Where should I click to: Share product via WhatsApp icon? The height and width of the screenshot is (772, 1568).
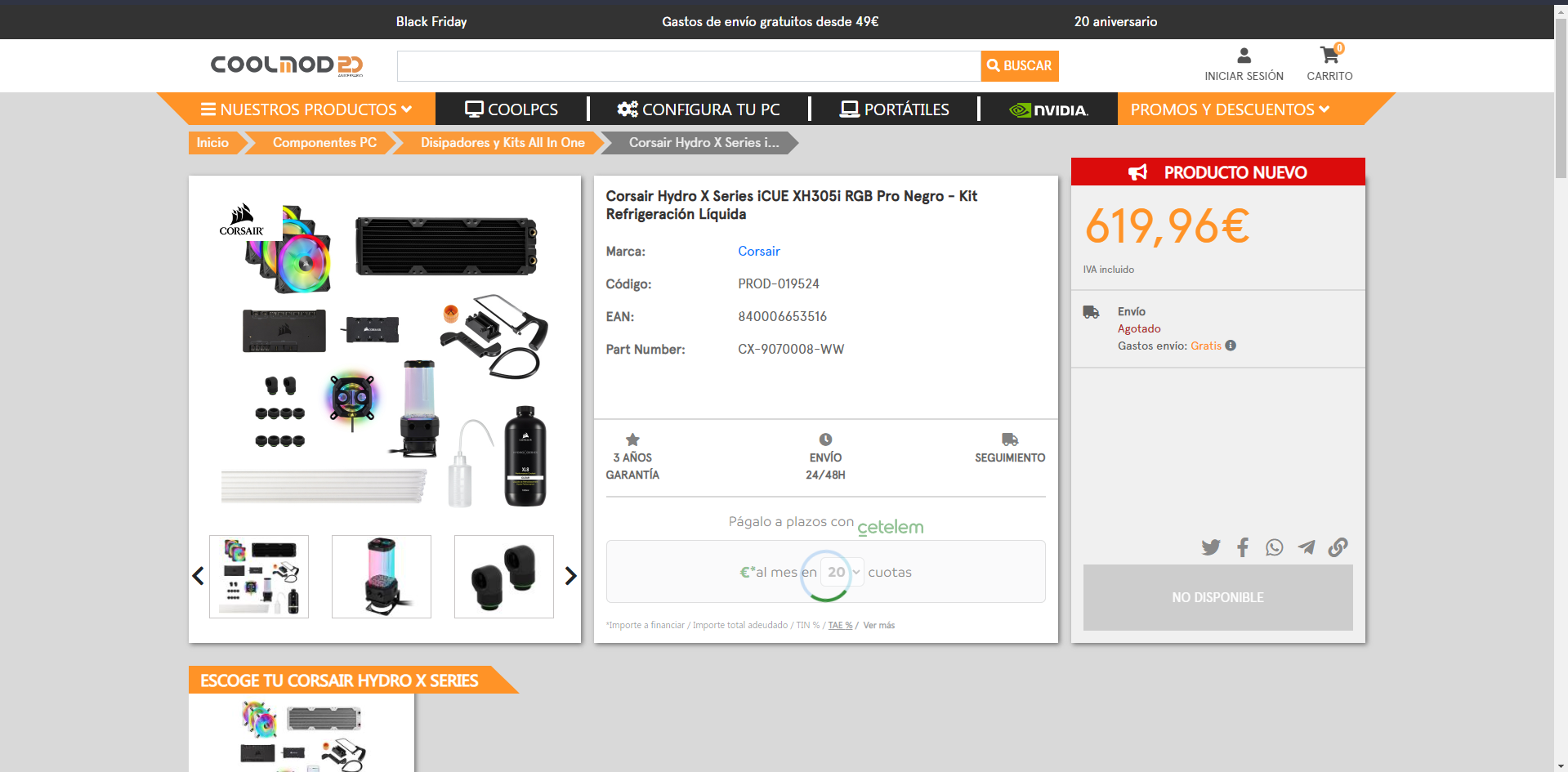tap(1274, 547)
